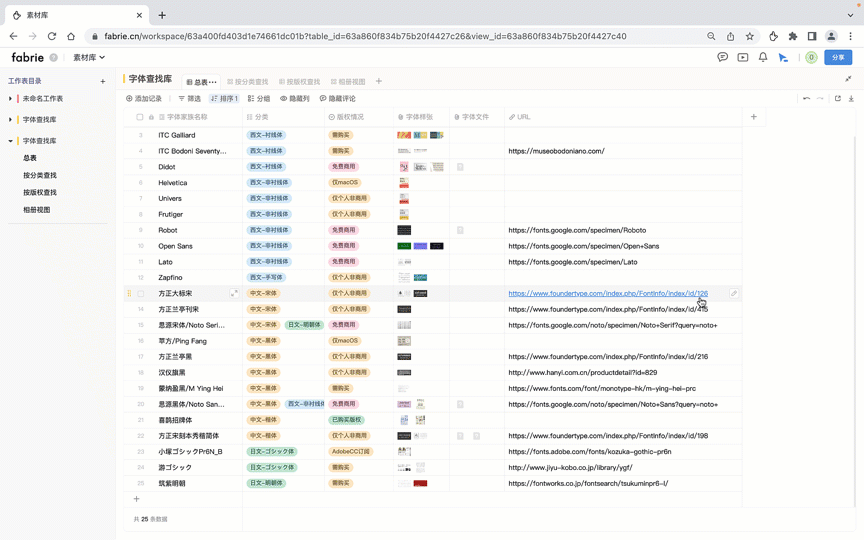Open the browser extensions puzzle icon
This screenshot has width=864, height=540.
(792, 36)
